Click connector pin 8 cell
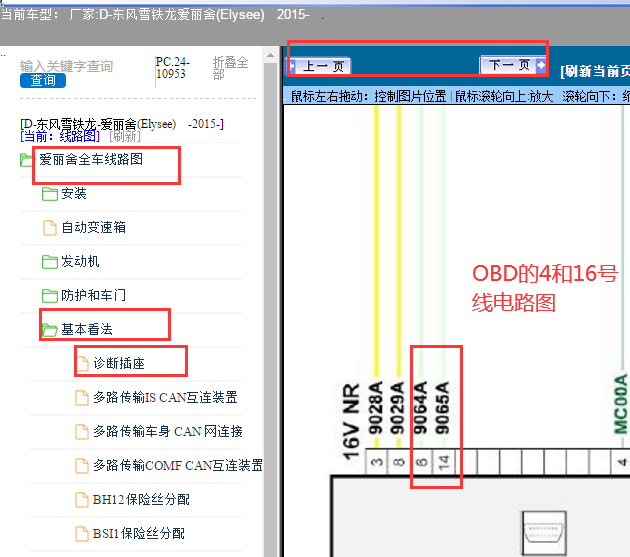The width and height of the screenshot is (630, 557). pyautogui.click(x=399, y=462)
